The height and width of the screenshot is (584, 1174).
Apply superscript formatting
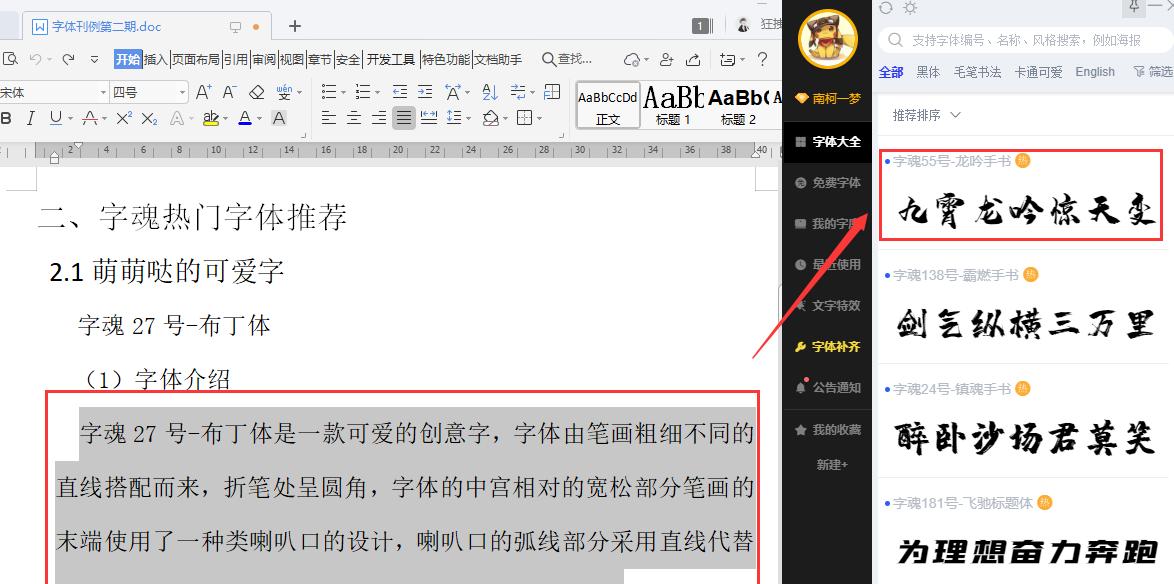124,118
